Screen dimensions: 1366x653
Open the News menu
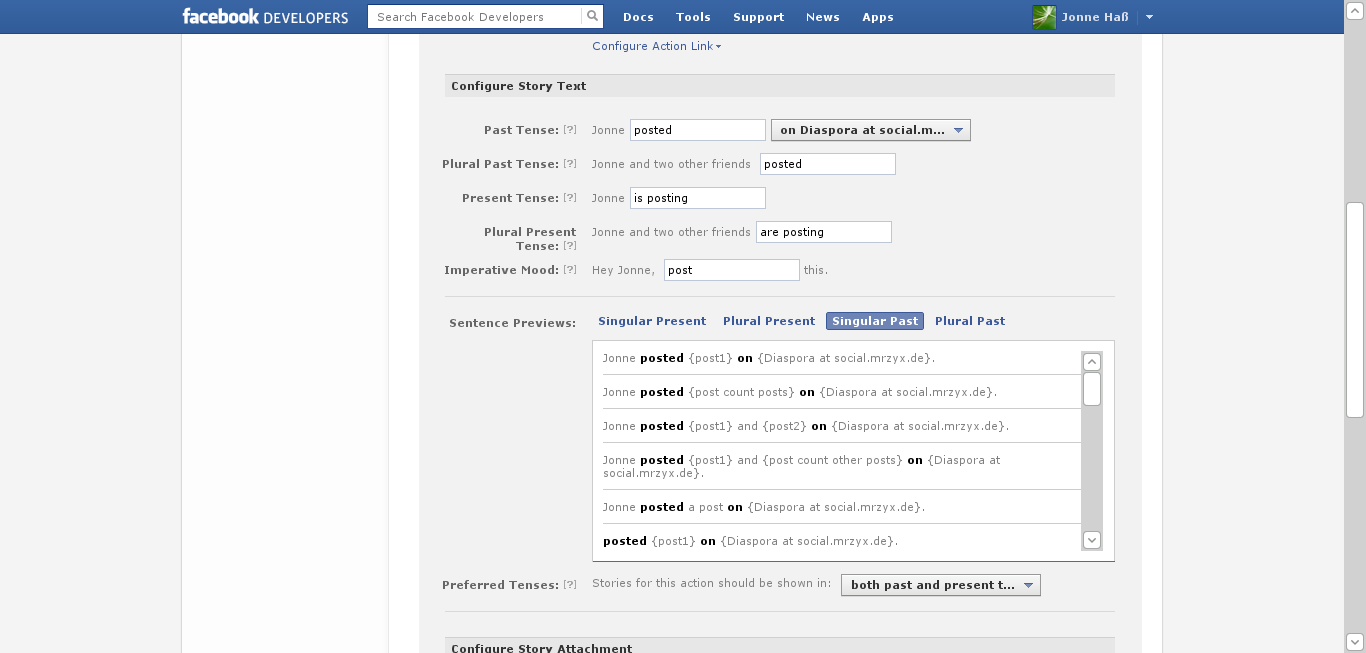[822, 17]
